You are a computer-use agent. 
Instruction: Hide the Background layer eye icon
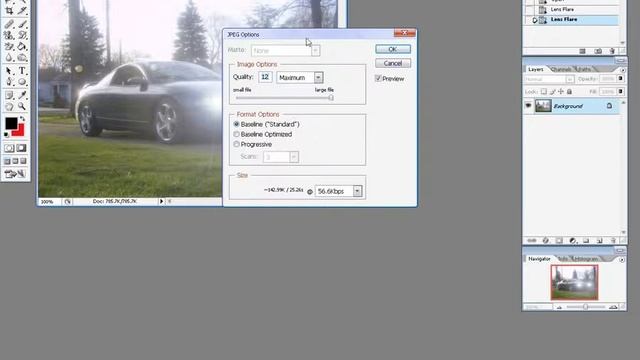pos(528,106)
